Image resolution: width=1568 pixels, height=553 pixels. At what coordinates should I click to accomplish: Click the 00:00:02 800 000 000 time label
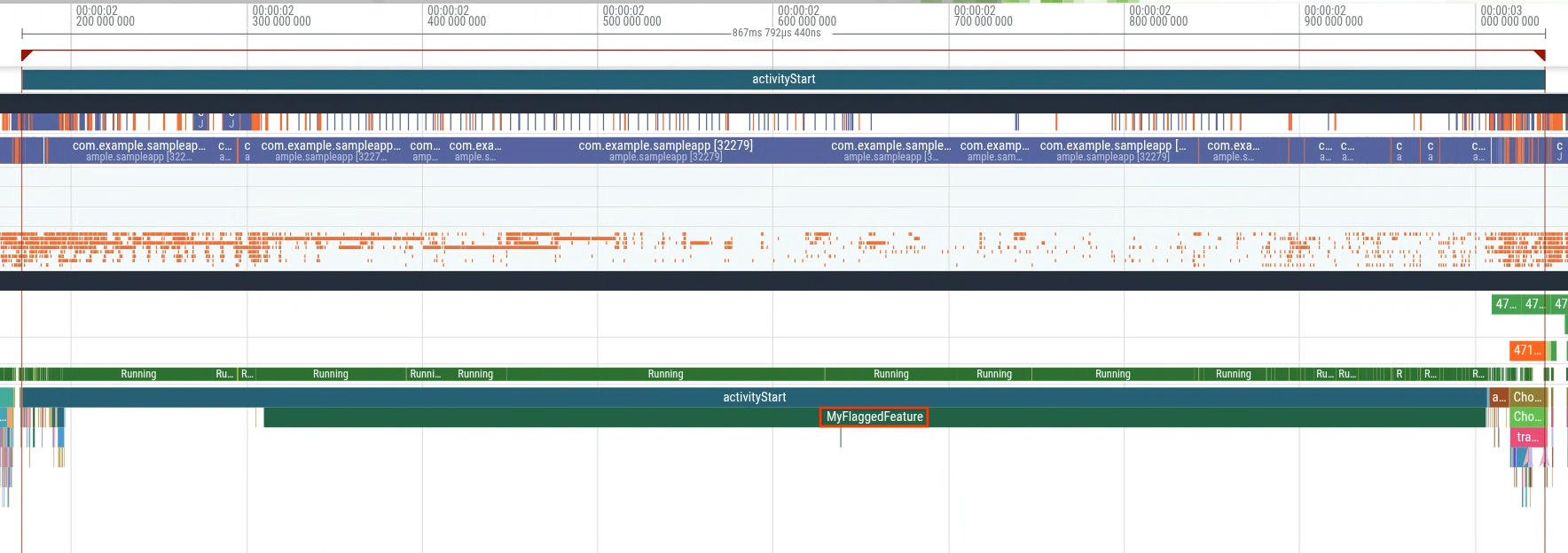click(1158, 16)
